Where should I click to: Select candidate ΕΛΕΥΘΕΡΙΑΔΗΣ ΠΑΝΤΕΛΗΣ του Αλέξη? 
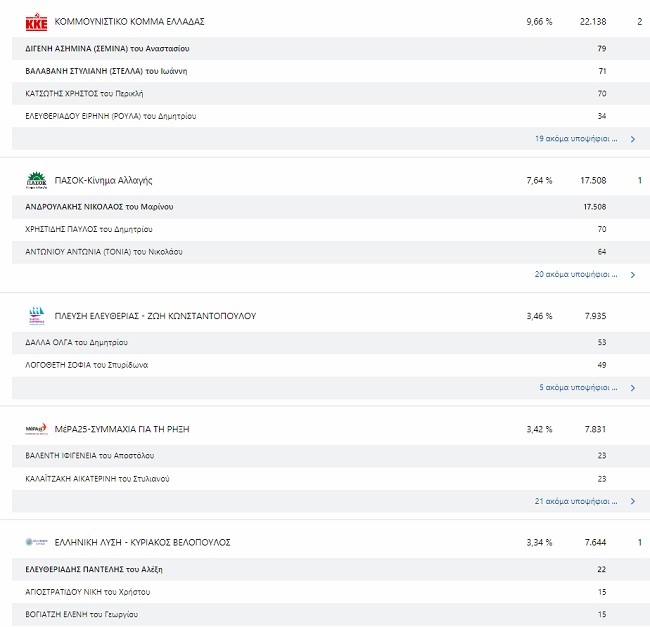click(94, 569)
